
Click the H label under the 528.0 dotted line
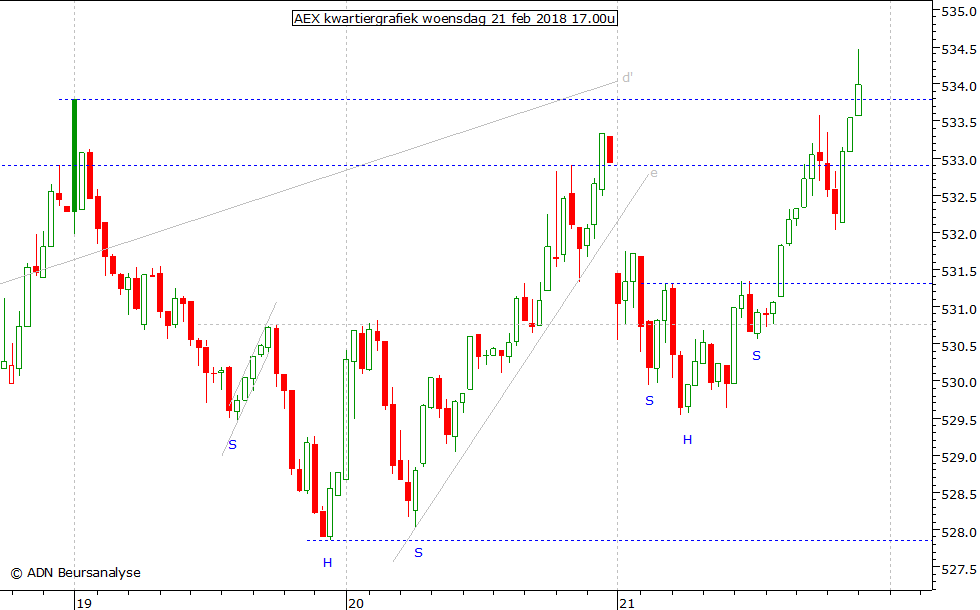click(328, 563)
